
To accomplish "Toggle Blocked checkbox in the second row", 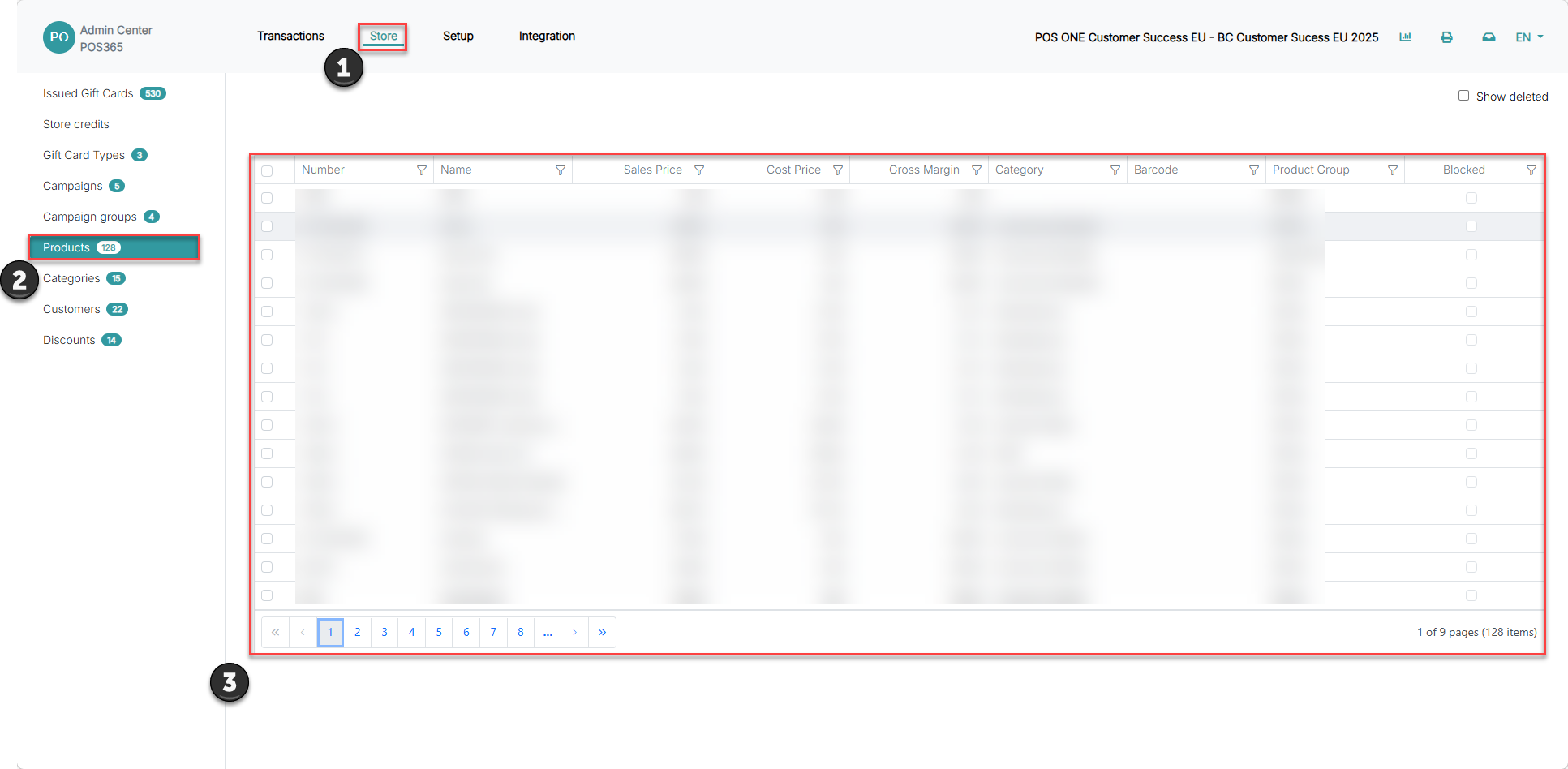I will pyautogui.click(x=1471, y=226).
